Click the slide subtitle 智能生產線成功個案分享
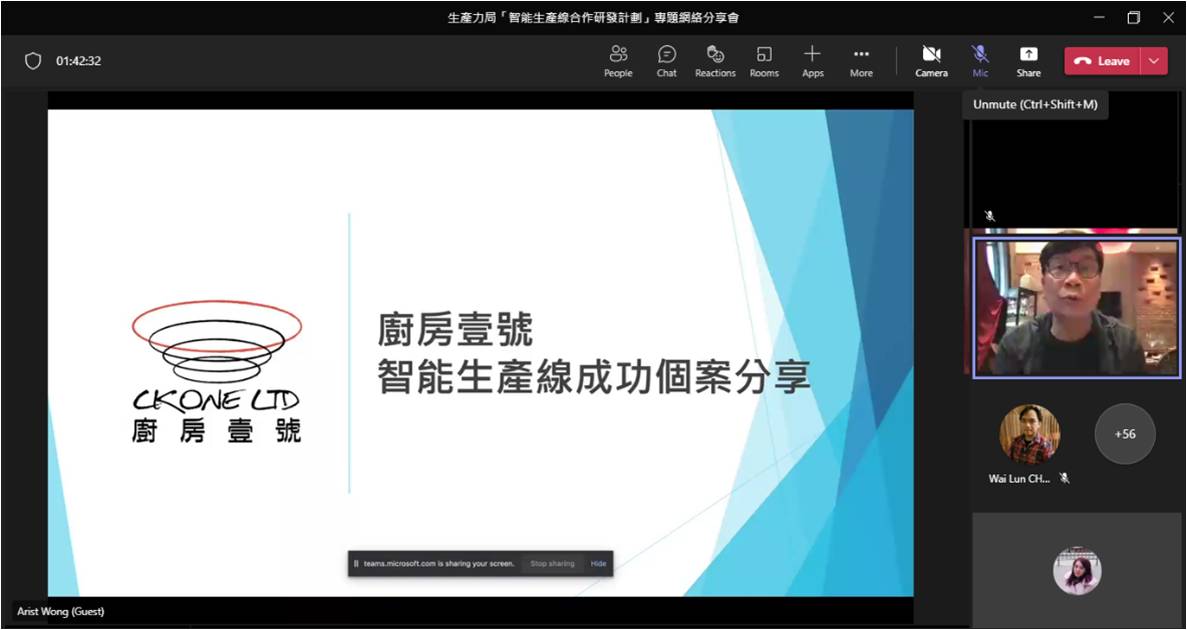1187x630 pixels. tap(594, 376)
